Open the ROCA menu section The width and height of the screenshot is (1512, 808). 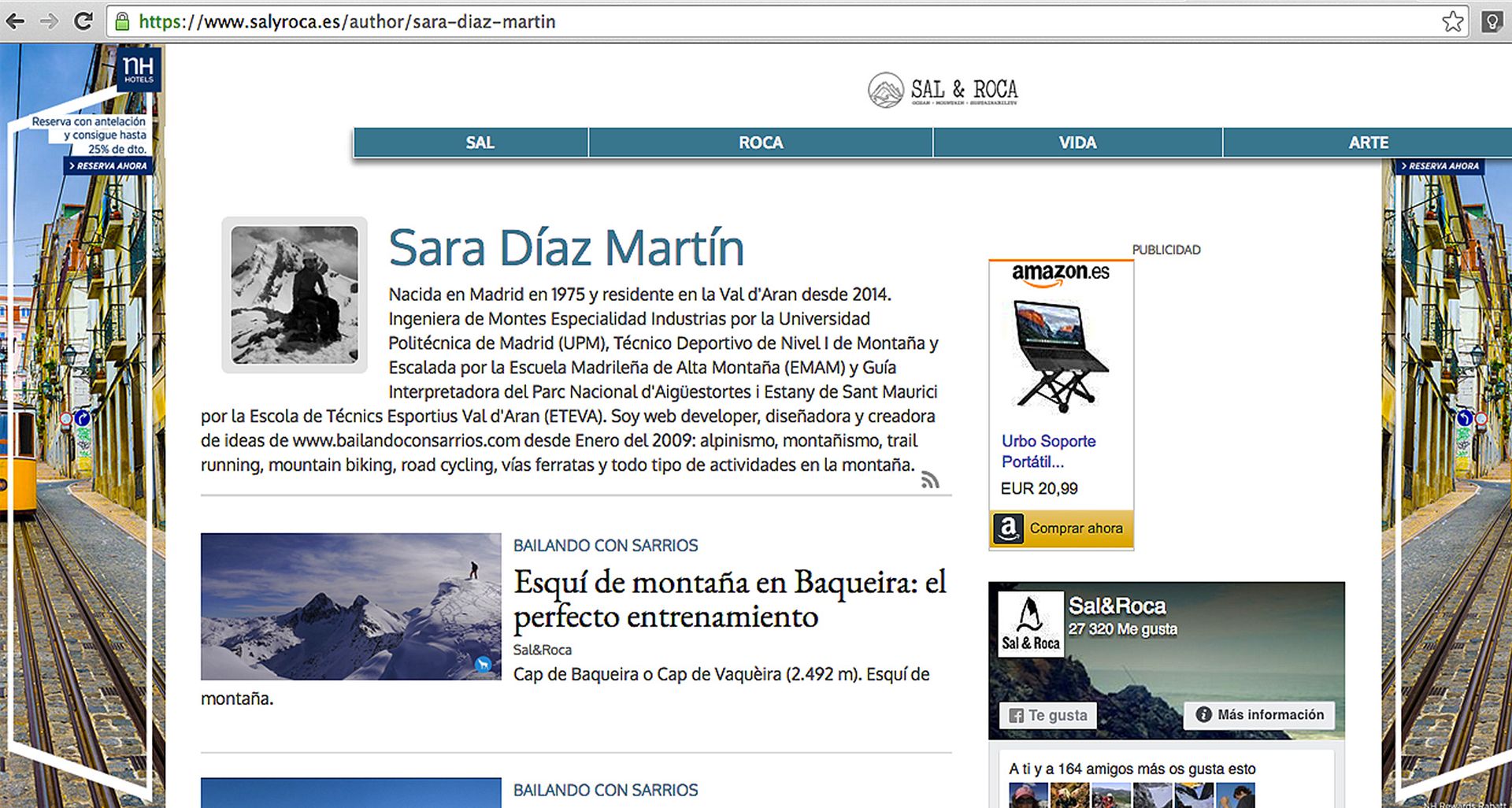pyautogui.click(x=760, y=143)
